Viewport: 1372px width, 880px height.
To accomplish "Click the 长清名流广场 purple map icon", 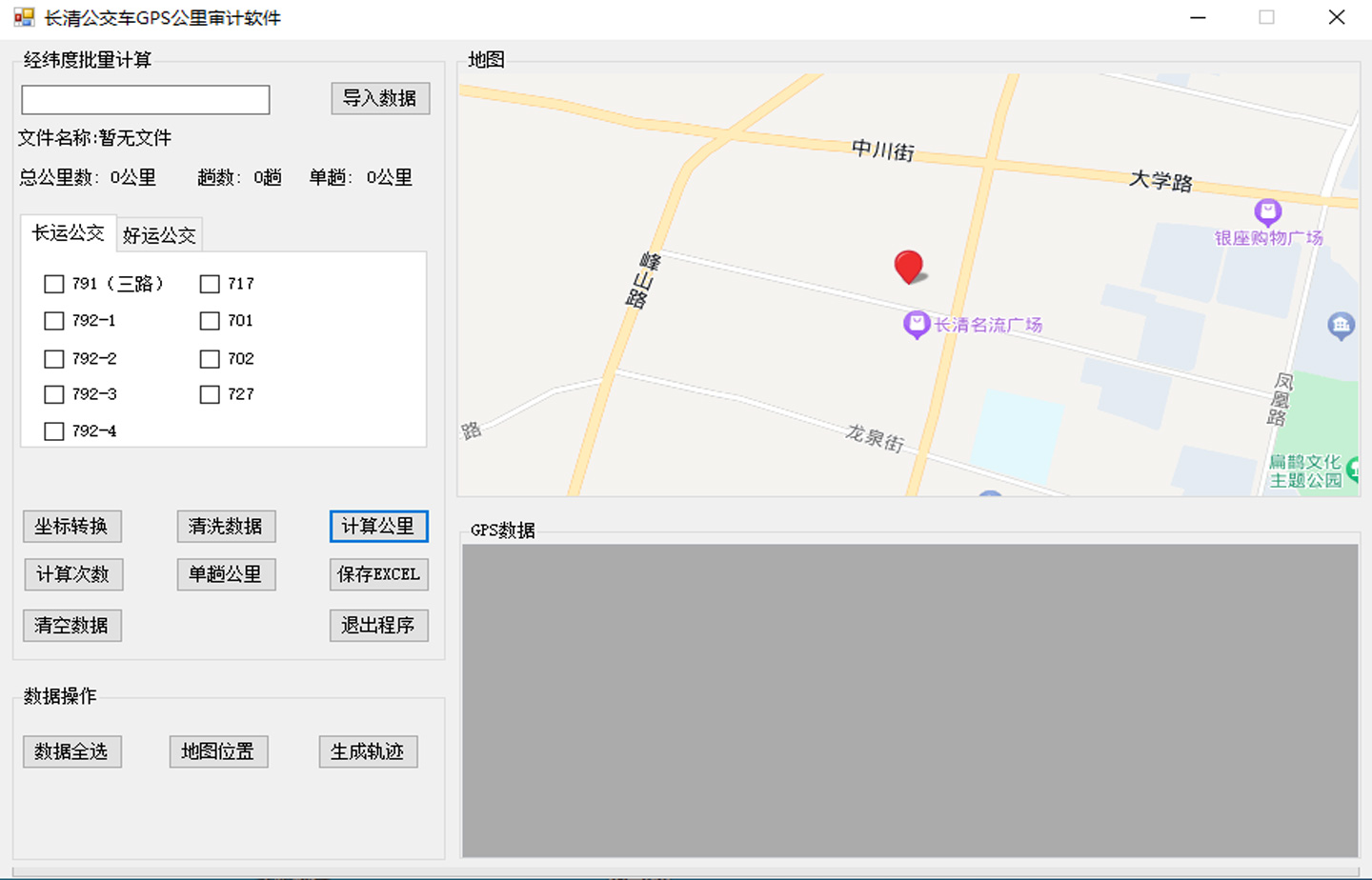I will point(916,325).
